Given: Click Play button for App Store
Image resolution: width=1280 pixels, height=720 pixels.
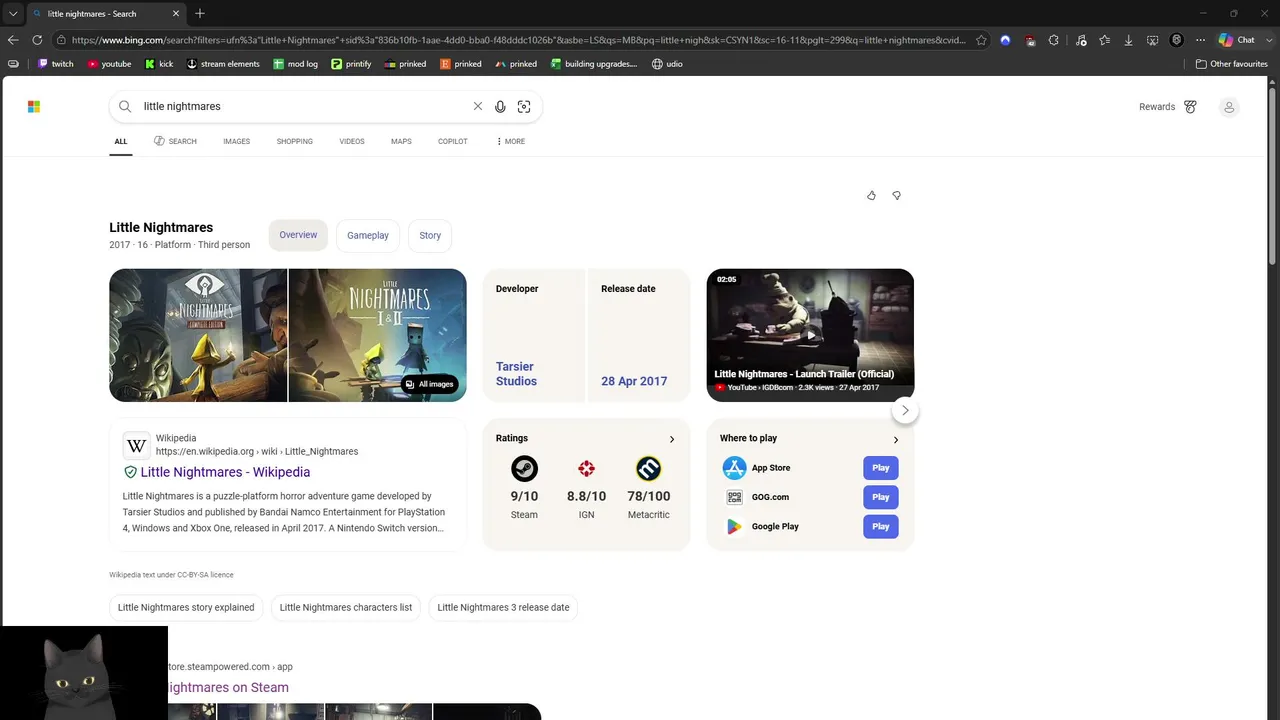Looking at the screenshot, I should point(881,468).
